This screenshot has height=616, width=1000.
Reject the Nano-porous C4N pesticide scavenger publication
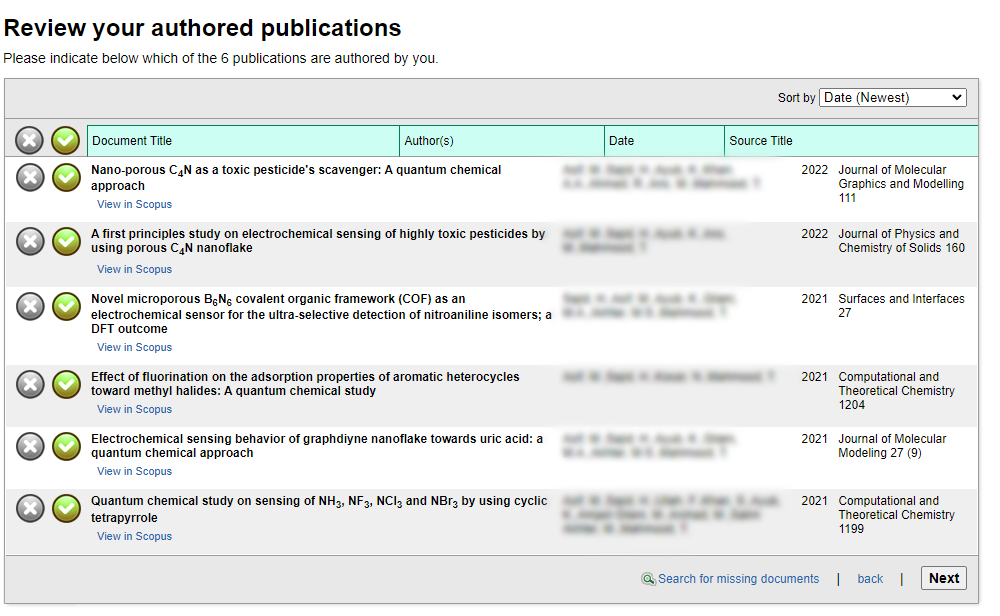[x=30, y=177]
